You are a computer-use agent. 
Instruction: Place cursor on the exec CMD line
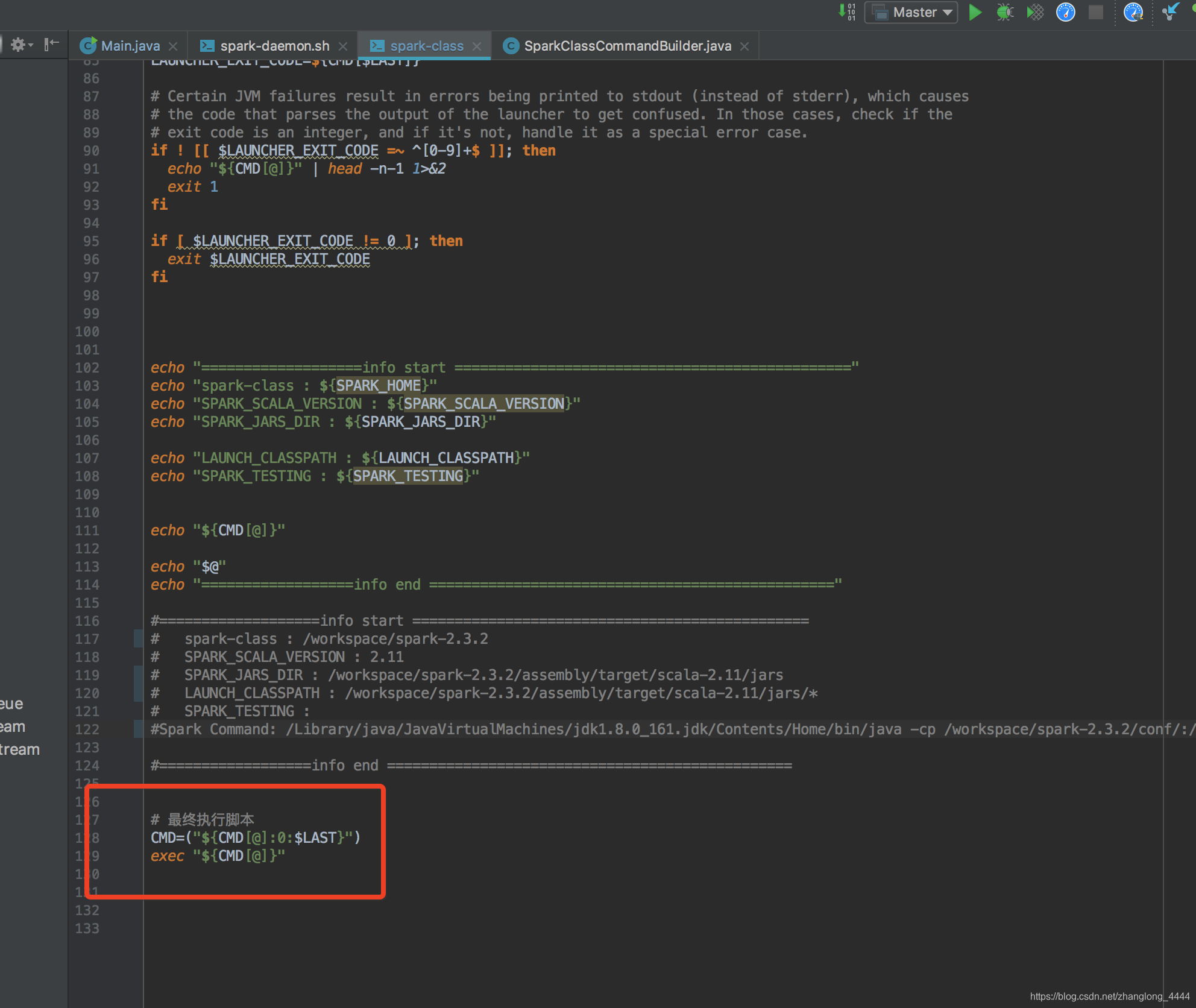[x=217, y=855]
